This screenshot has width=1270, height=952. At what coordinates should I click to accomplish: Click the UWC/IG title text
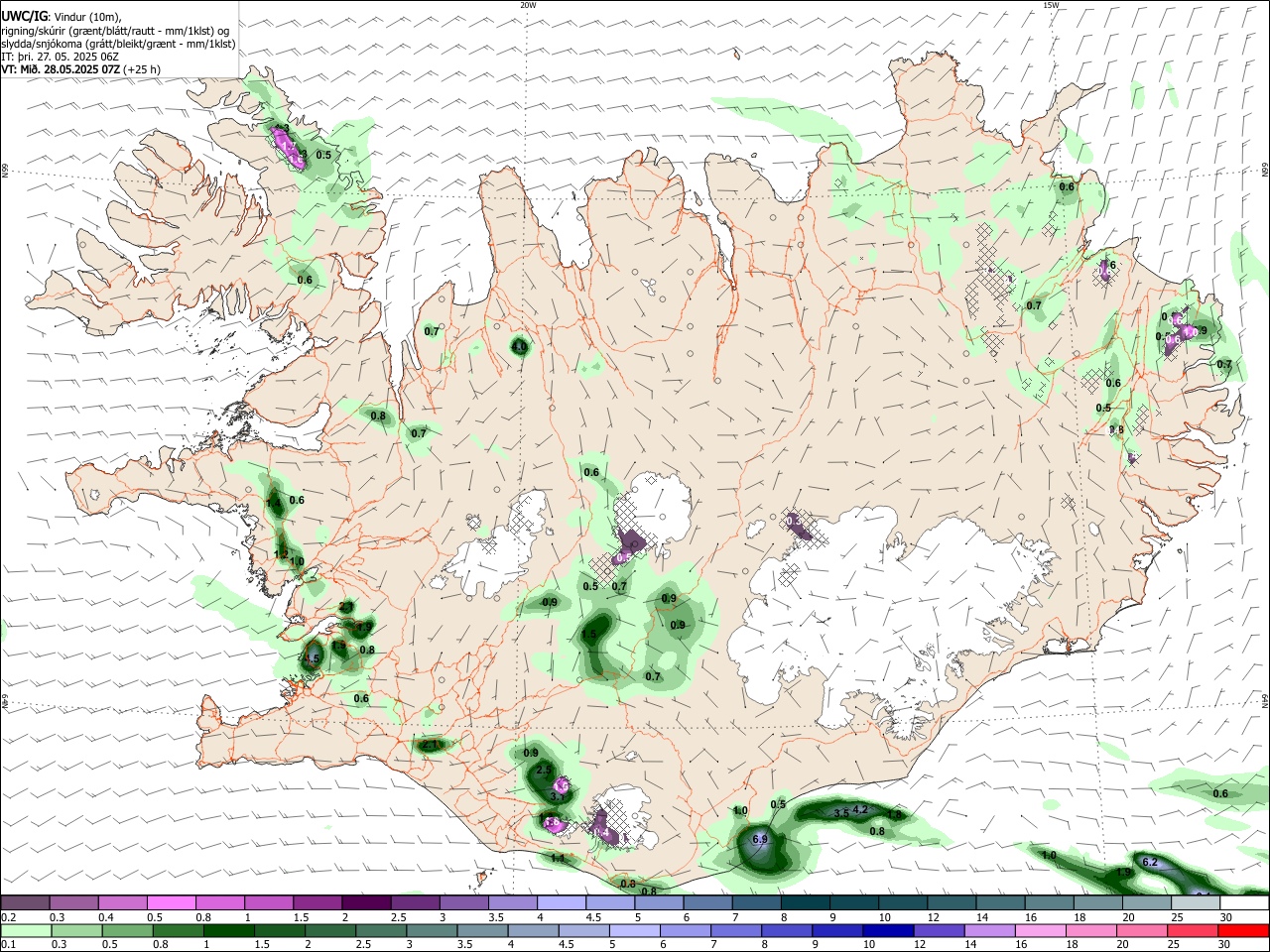25,17
